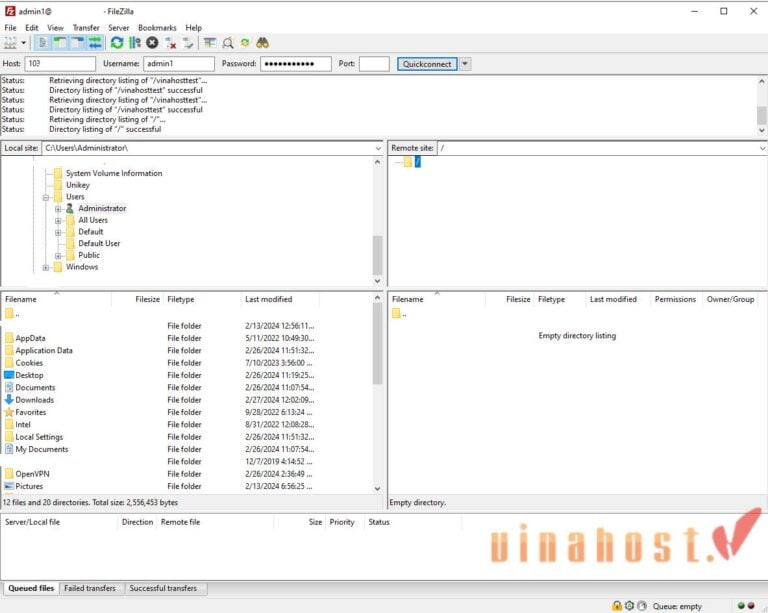The image size is (768, 613).
Task: Disconnect from the current server
Action: coord(170,43)
